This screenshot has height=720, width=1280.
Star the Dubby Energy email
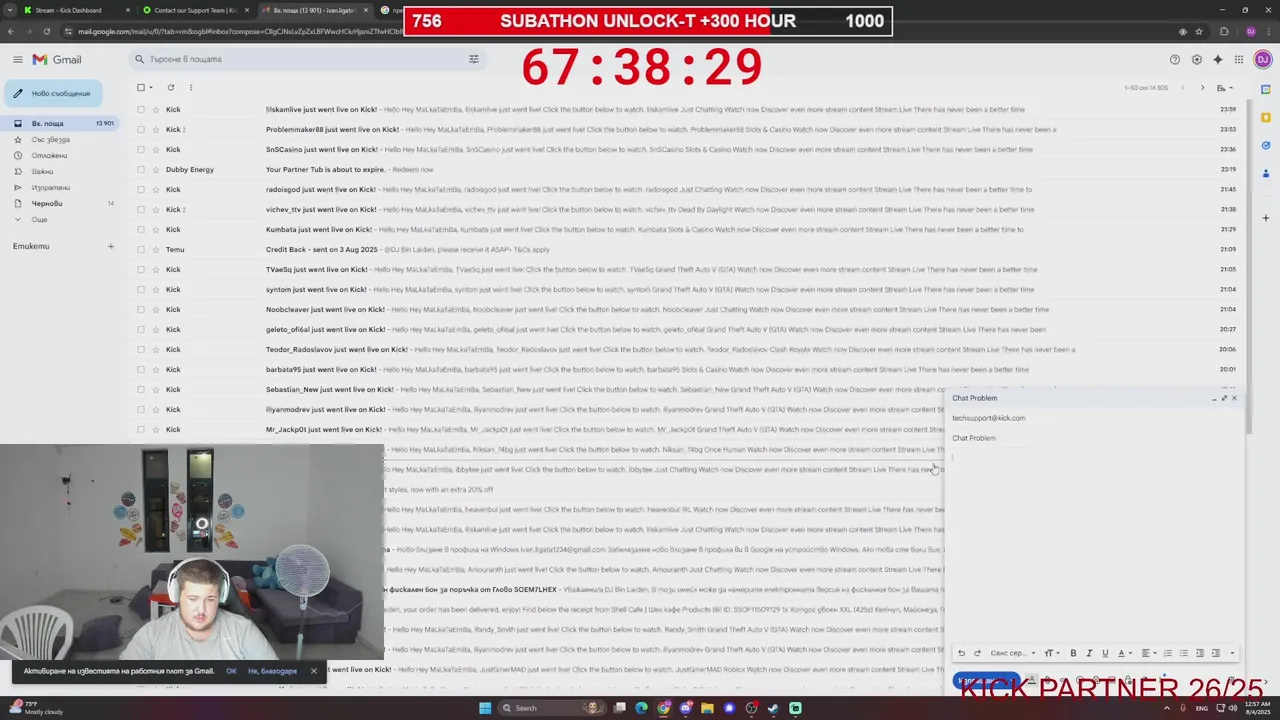coord(154,169)
